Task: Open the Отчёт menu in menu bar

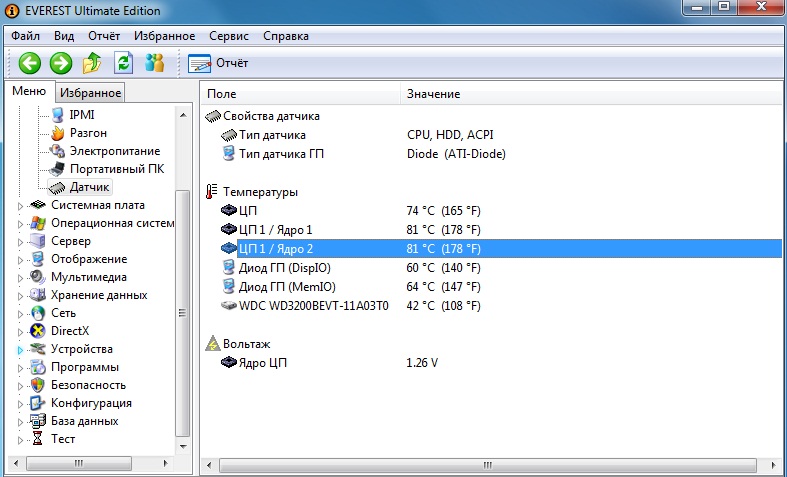Action: pos(104,36)
